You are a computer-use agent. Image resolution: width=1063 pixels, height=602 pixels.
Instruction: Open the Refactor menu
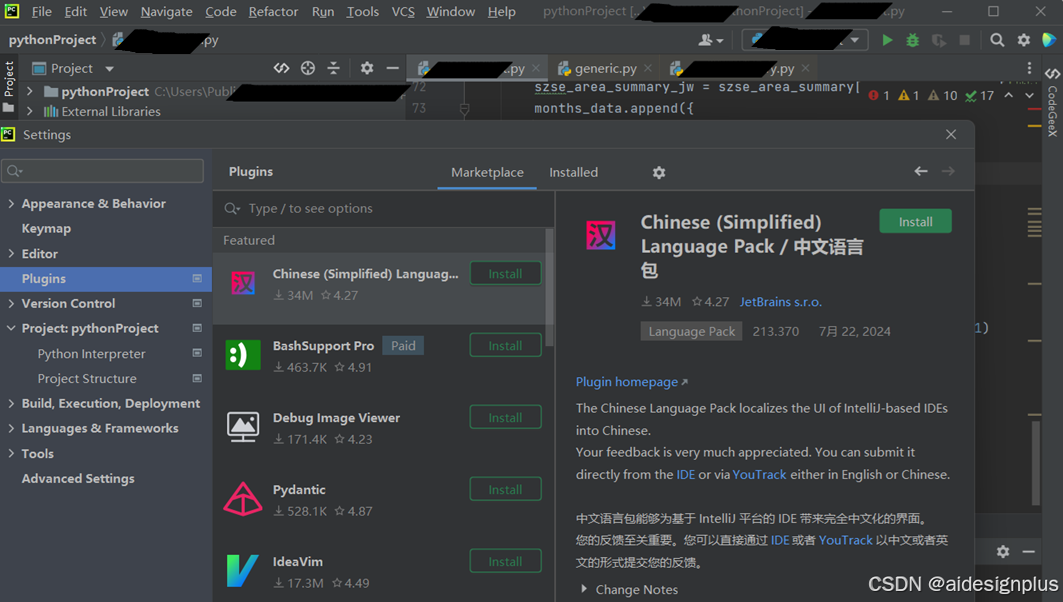tap(273, 12)
